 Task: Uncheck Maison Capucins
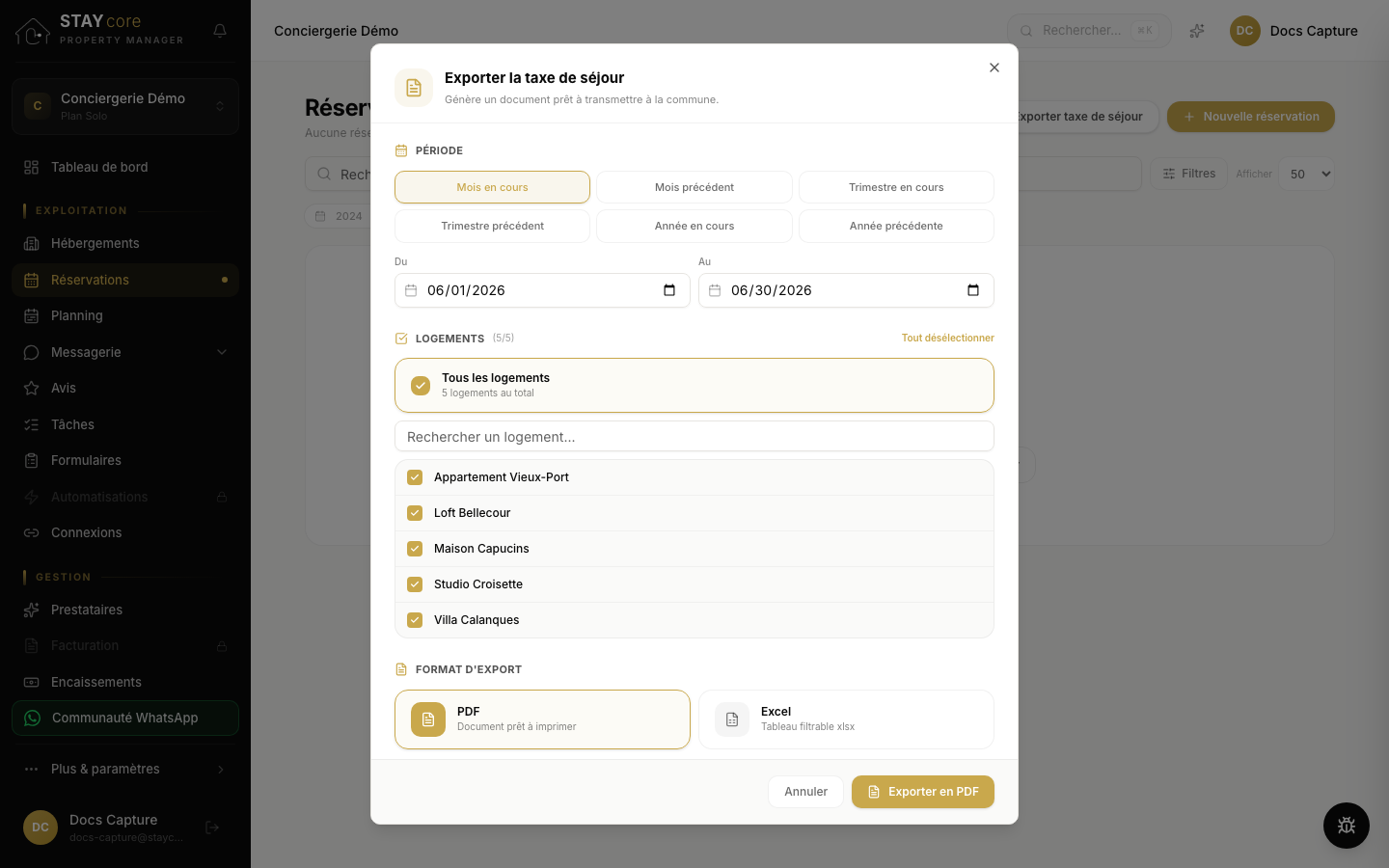pos(415,549)
